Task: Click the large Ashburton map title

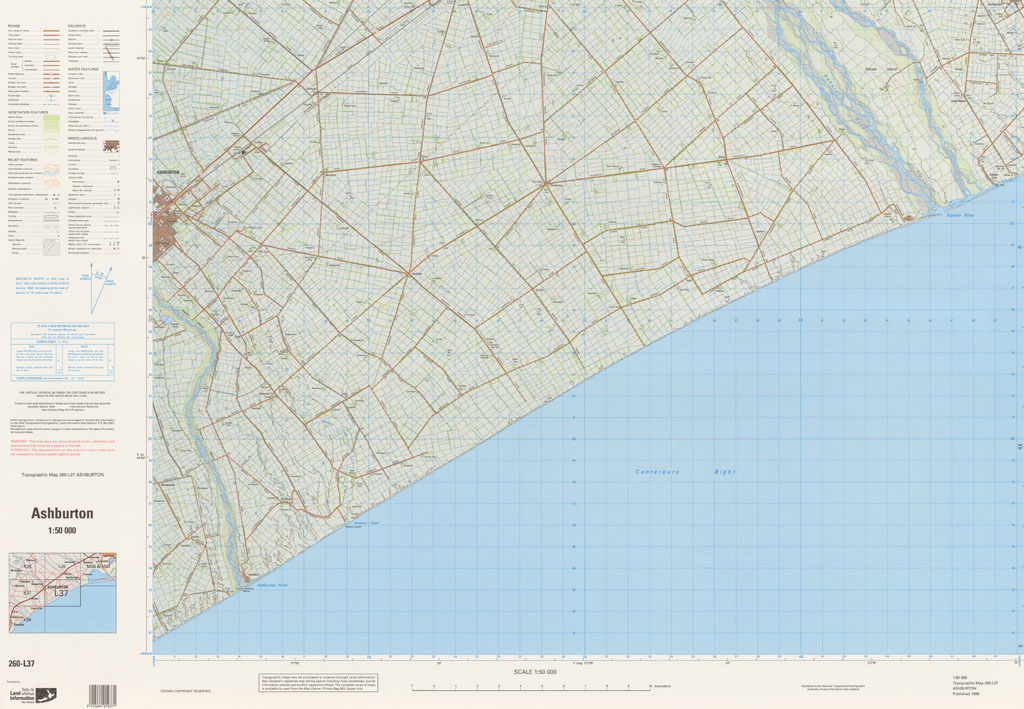Action: click(x=62, y=513)
